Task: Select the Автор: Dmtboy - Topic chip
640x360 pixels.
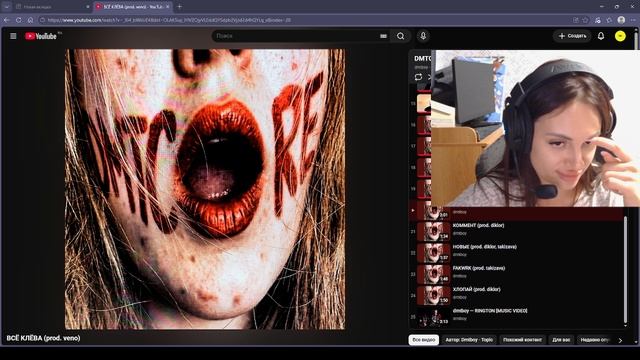Action: coord(469,340)
